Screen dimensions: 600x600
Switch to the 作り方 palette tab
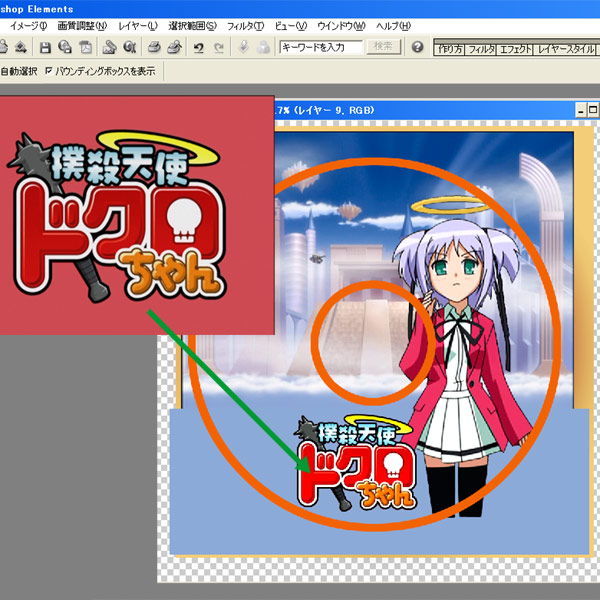pyautogui.click(x=449, y=49)
